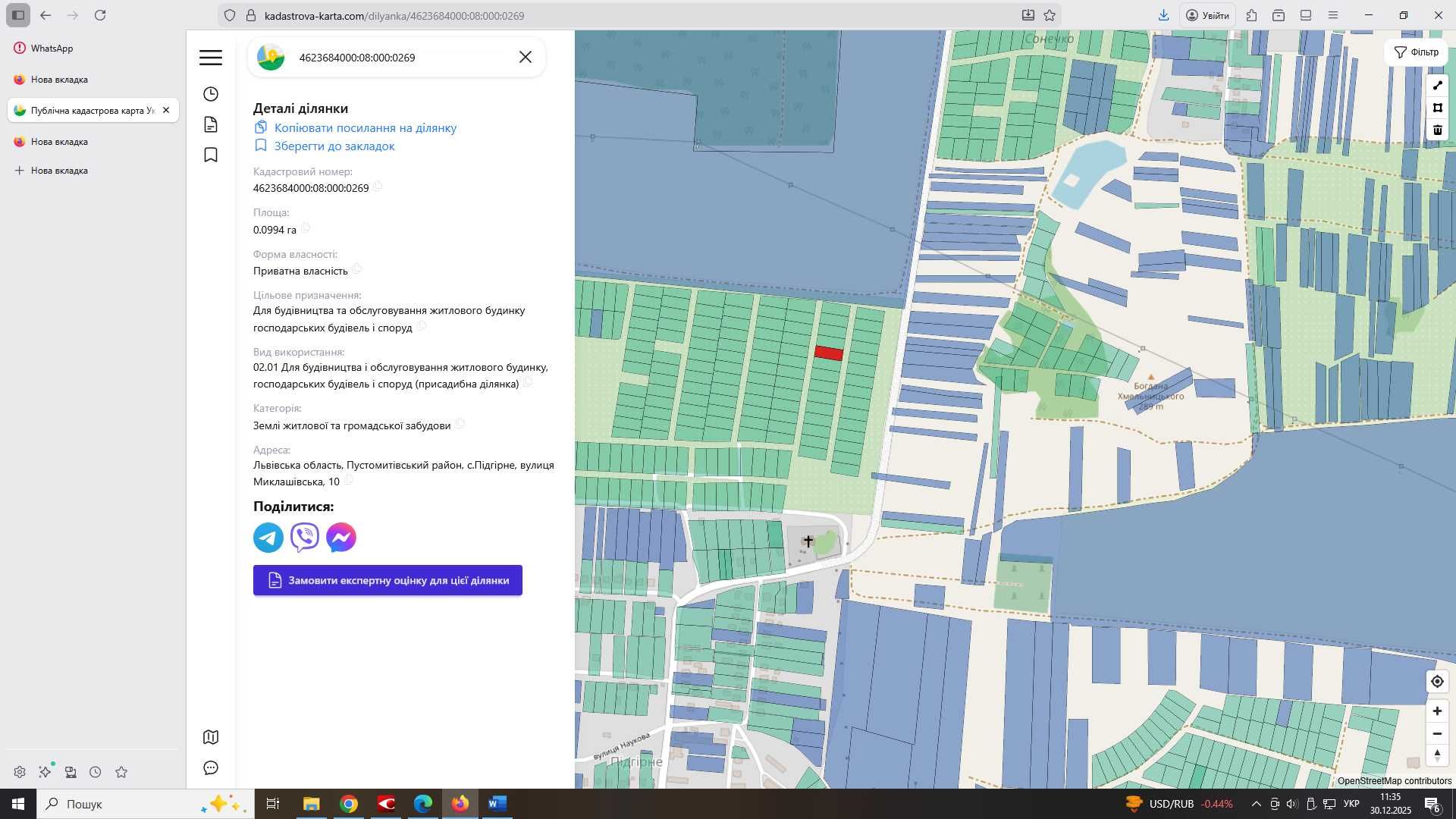
Task: Zoom out on the map
Action: 1437,733
